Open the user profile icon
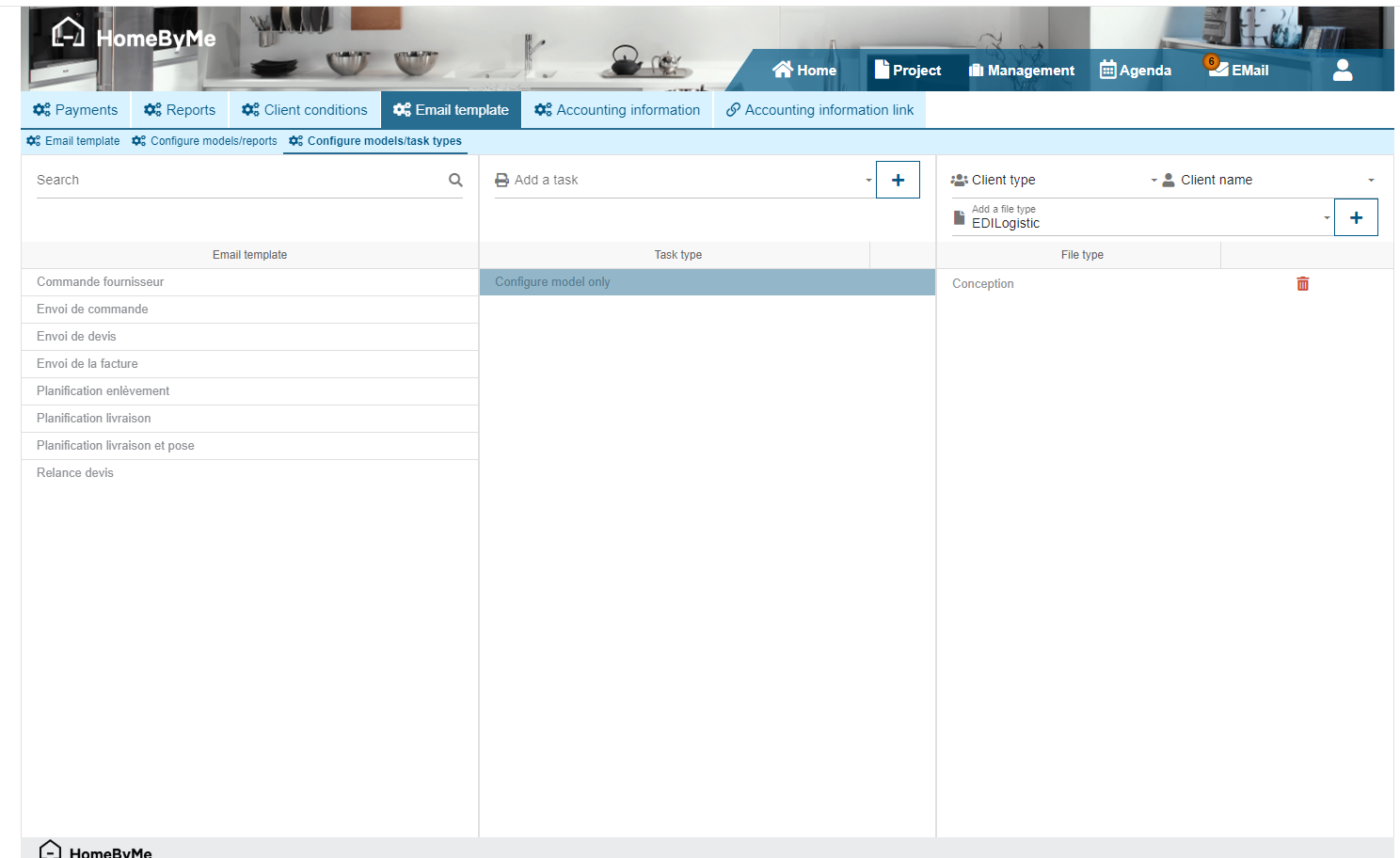 1342,71
